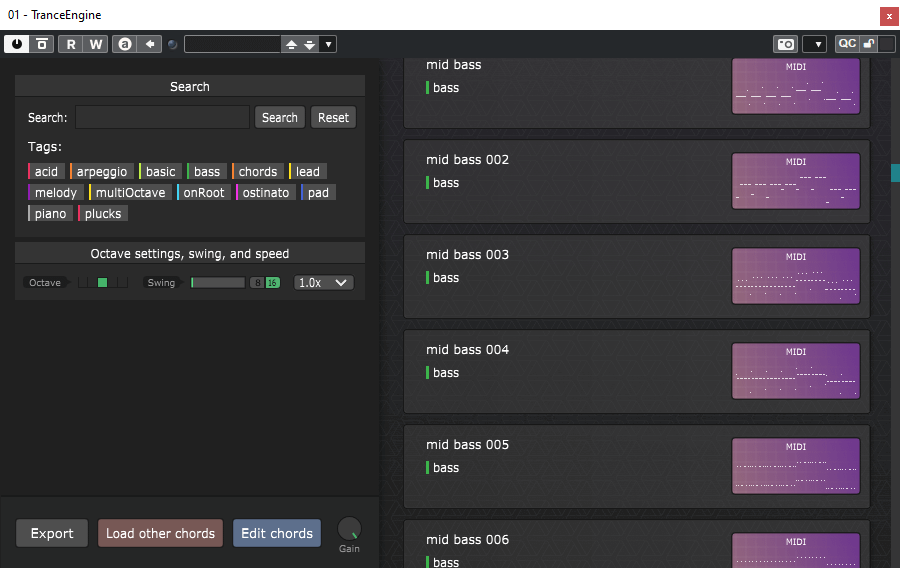Select the arpeggio tag

pyautogui.click(x=102, y=172)
